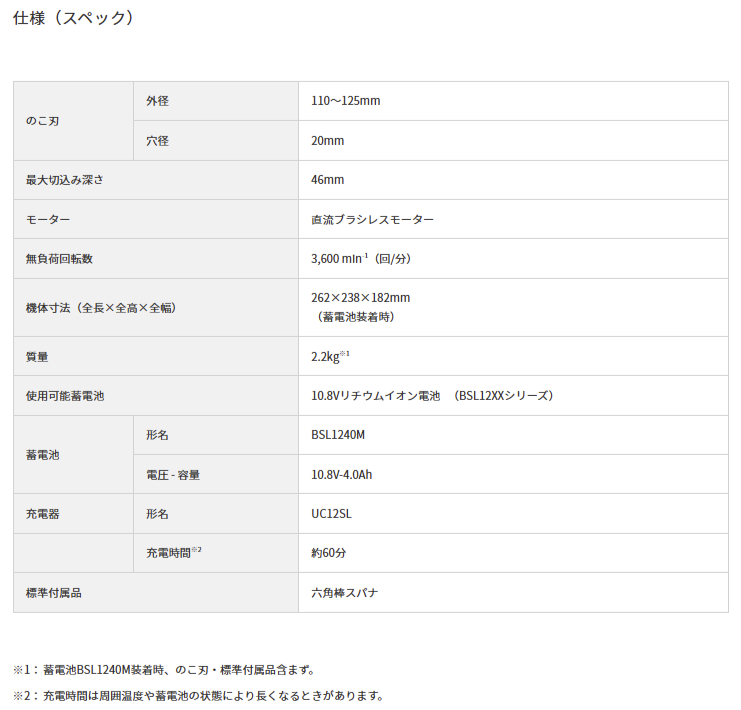The height and width of the screenshot is (710, 741).
Task: Click the 充電器 group header cell
Action: [x=73, y=514]
